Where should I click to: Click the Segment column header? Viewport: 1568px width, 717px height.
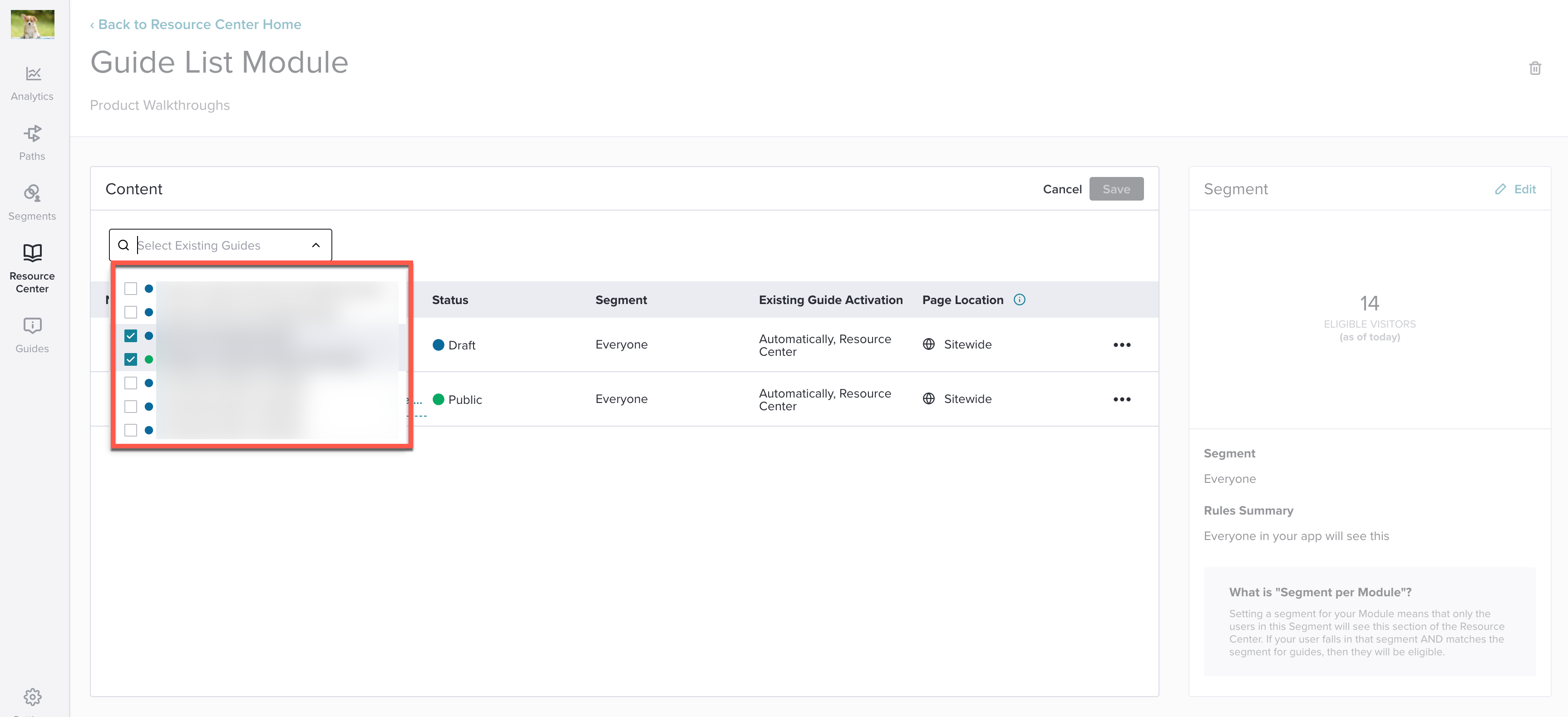click(621, 300)
